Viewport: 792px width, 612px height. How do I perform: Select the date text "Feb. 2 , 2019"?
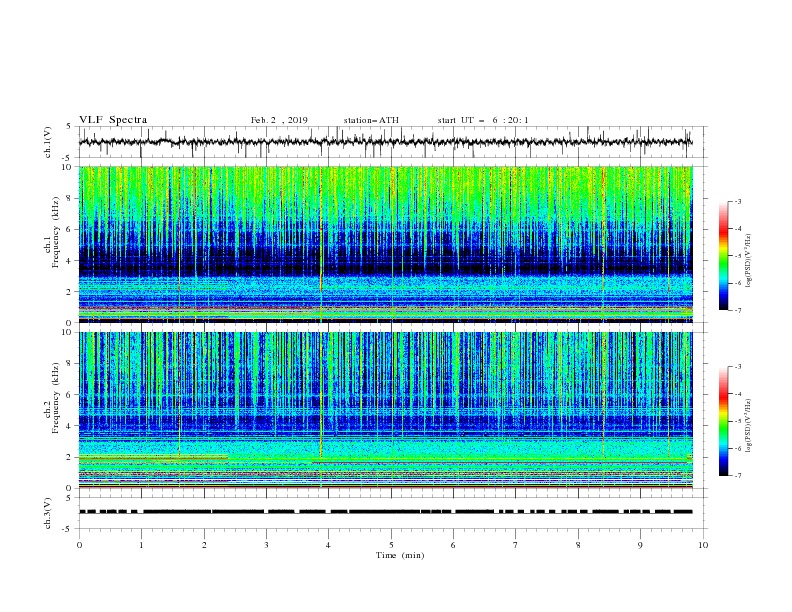(x=279, y=120)
